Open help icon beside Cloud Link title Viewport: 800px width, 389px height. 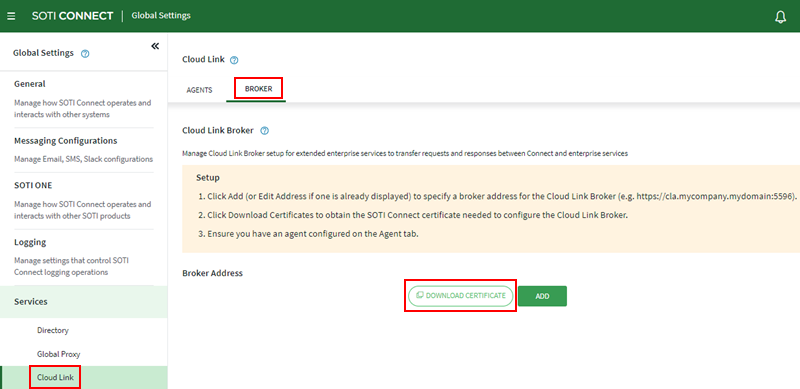pos(234,60)
